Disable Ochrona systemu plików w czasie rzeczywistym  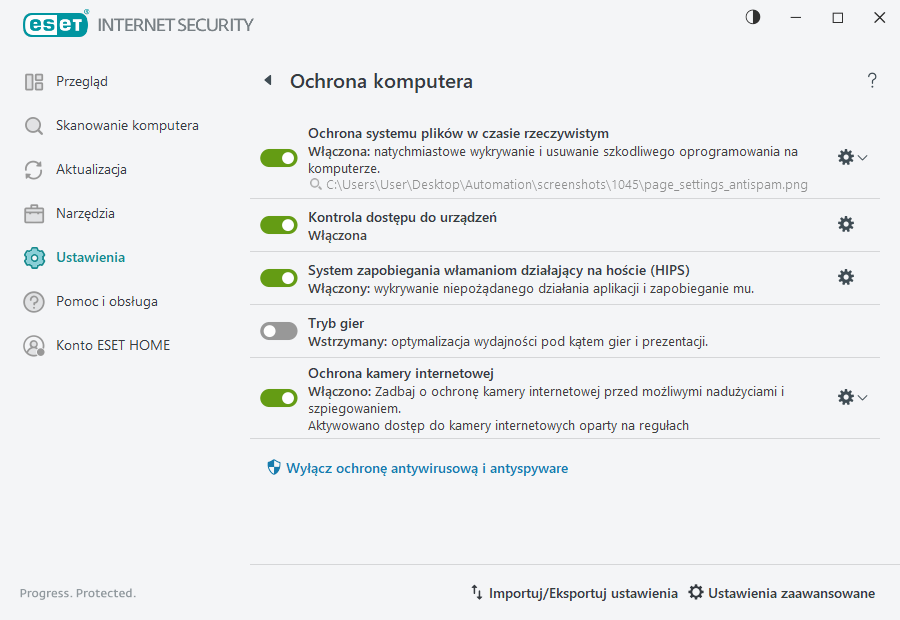(x=278, y=157)
